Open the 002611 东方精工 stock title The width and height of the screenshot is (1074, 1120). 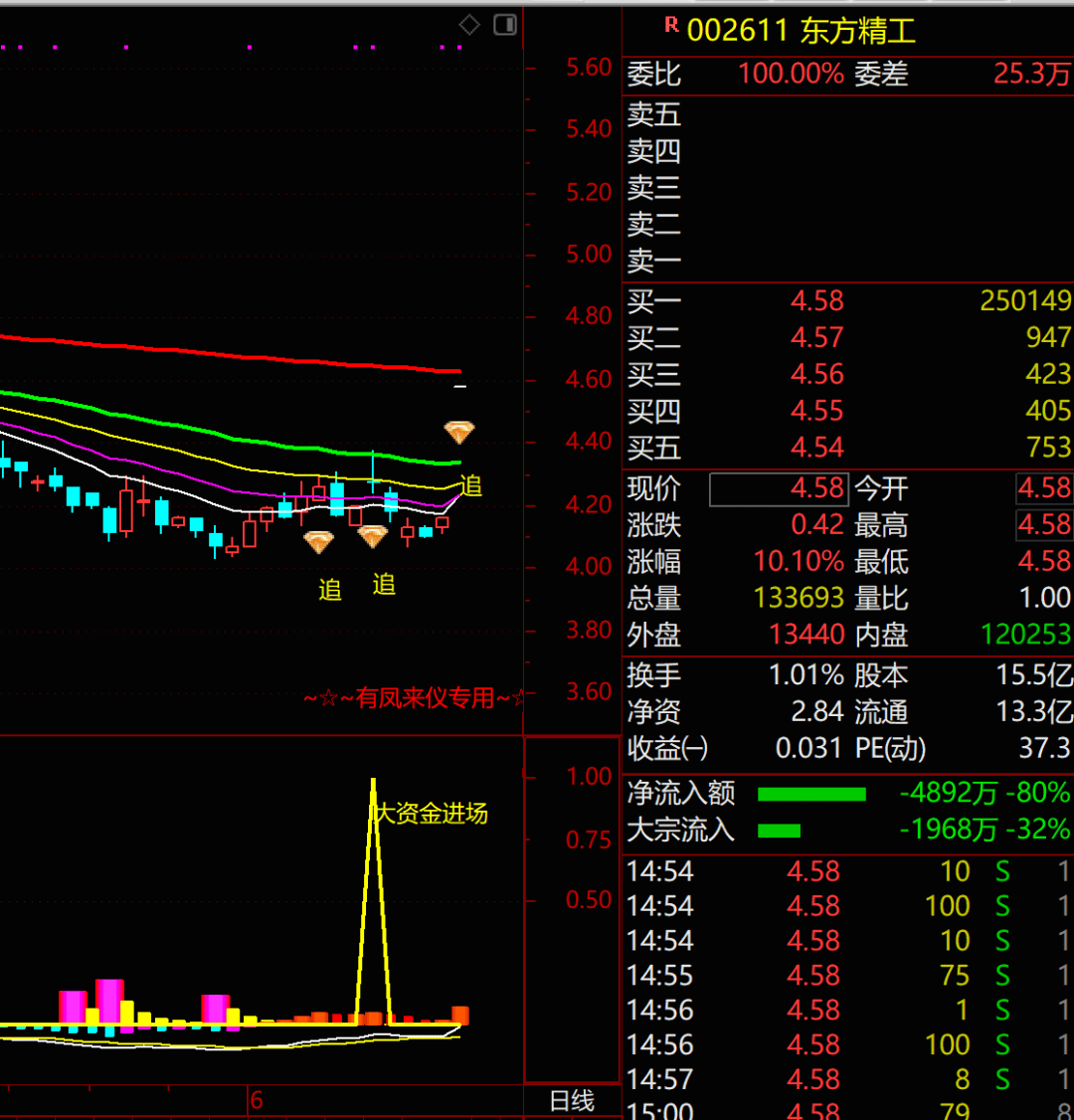tap(801, 31)
